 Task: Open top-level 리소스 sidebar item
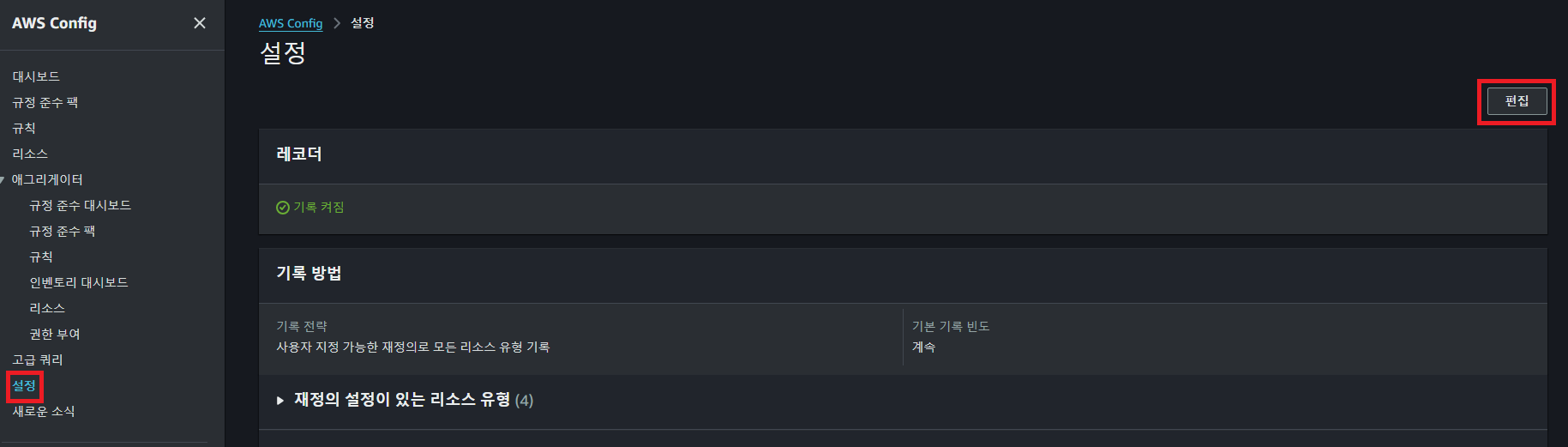30,154
